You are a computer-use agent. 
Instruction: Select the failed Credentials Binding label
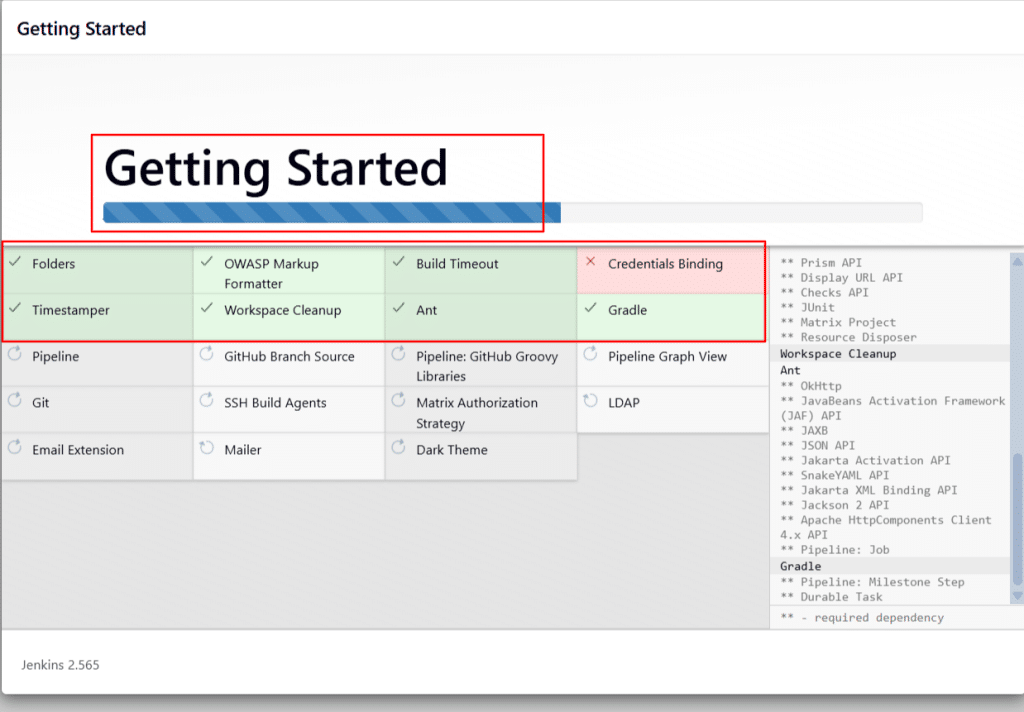(x=665, y=264)
